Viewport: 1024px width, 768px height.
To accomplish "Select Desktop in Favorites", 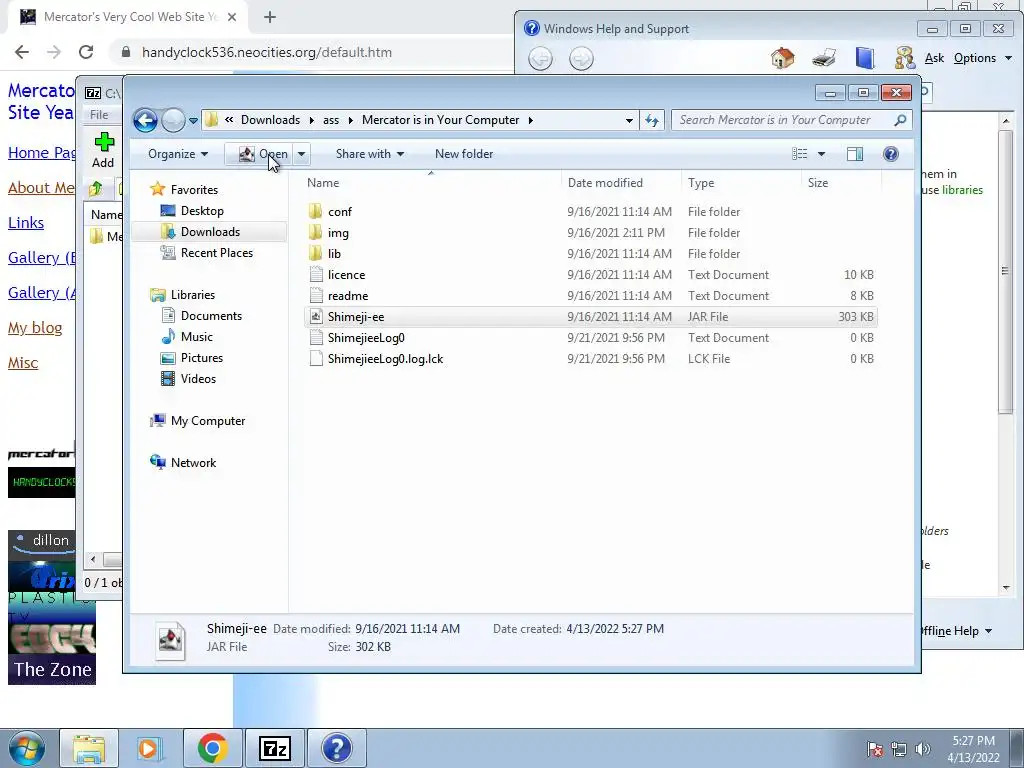I will pos(202,211).
